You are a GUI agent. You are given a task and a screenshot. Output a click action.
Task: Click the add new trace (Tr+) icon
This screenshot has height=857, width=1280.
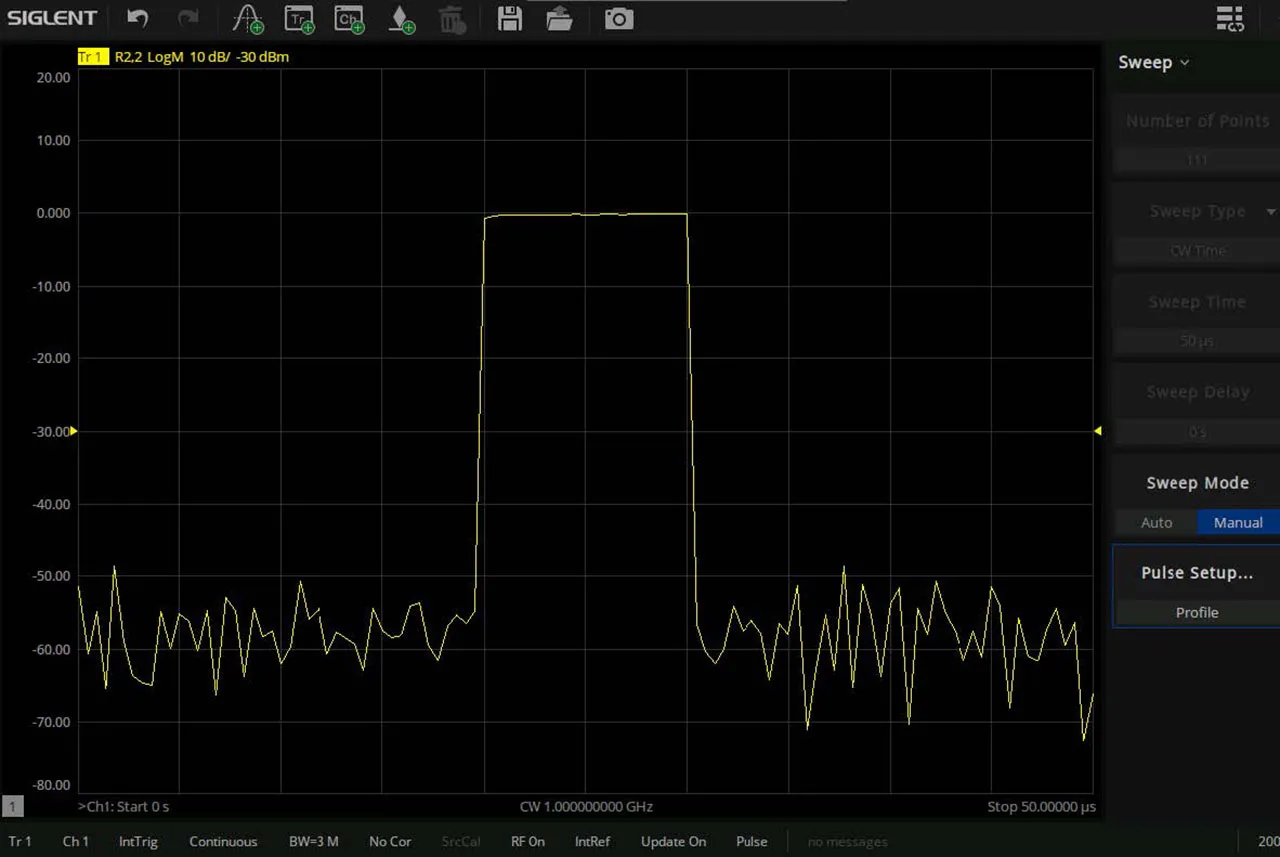[x=298, y=19]
